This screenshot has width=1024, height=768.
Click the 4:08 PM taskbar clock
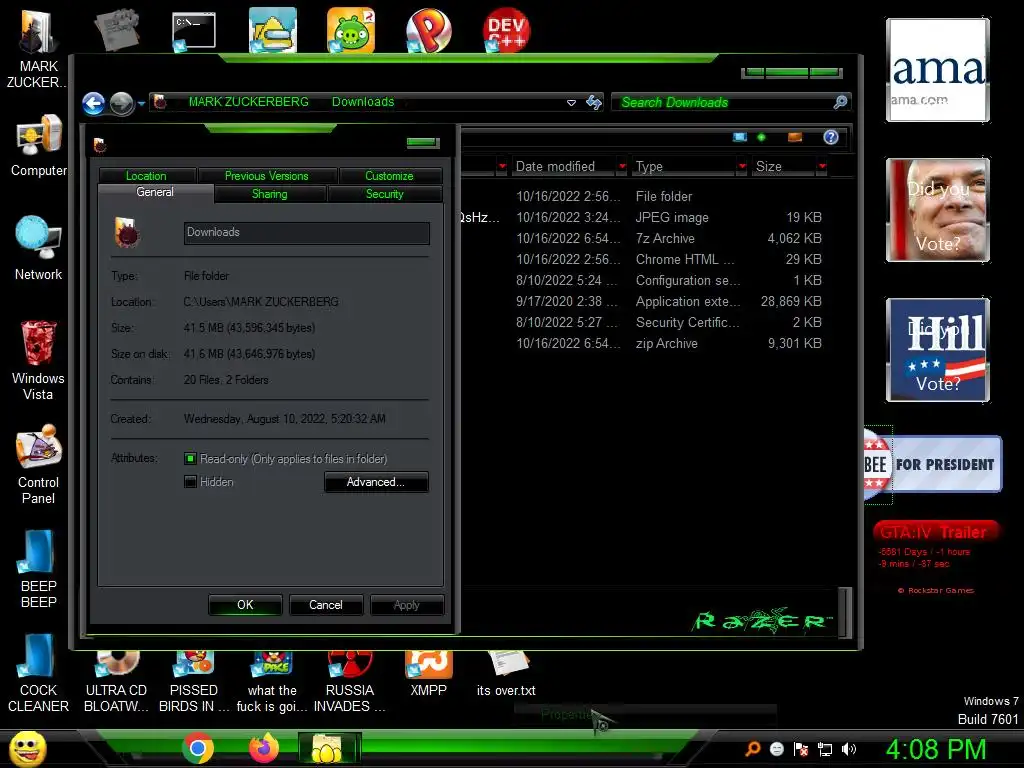pyautogui.click(x=936, y=749)
